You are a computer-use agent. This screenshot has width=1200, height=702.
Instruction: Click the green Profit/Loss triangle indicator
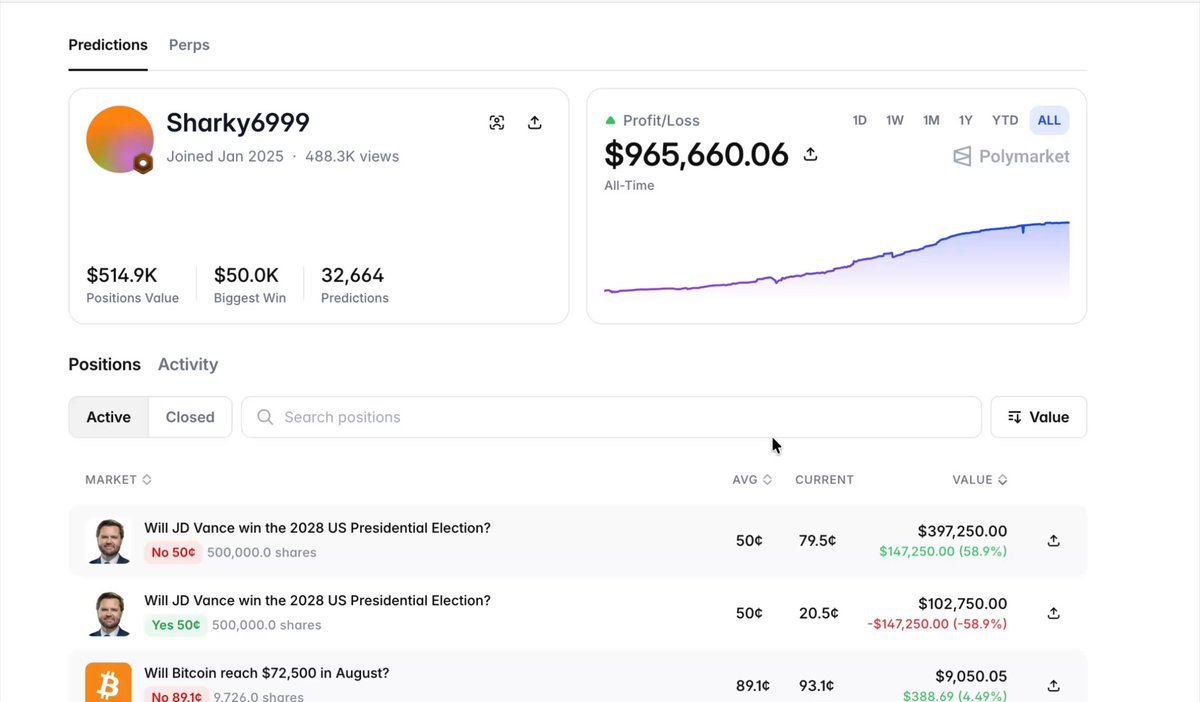pos(610,121)
